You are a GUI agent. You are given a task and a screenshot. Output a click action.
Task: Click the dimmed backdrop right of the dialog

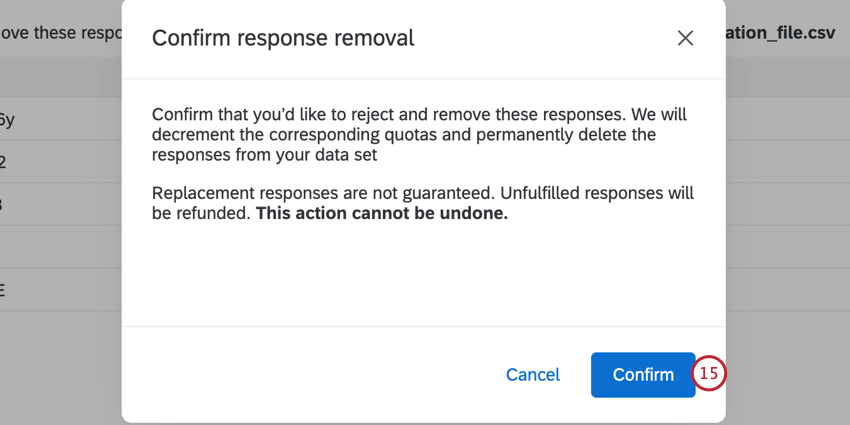(x=788, y=220)
